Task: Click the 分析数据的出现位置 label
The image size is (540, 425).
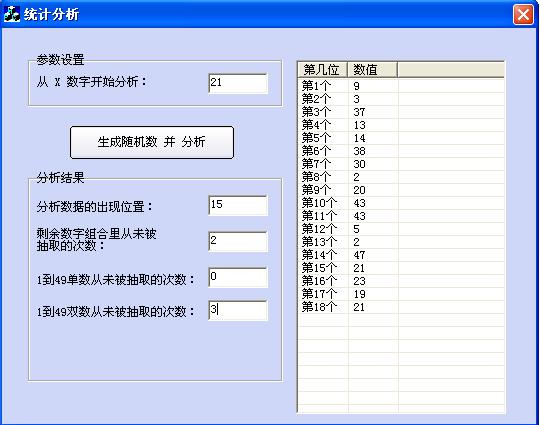Action: pos(95,207)
